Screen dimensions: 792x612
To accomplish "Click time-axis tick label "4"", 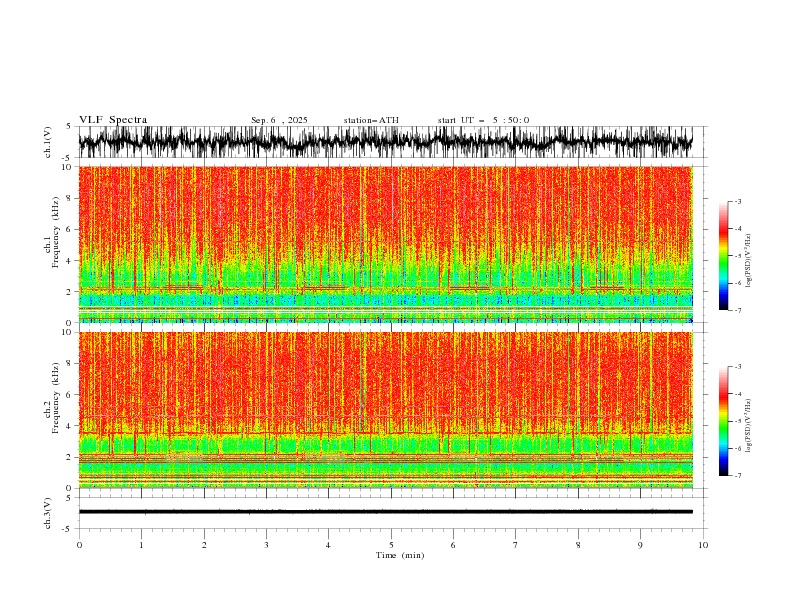I will point(328,545).
